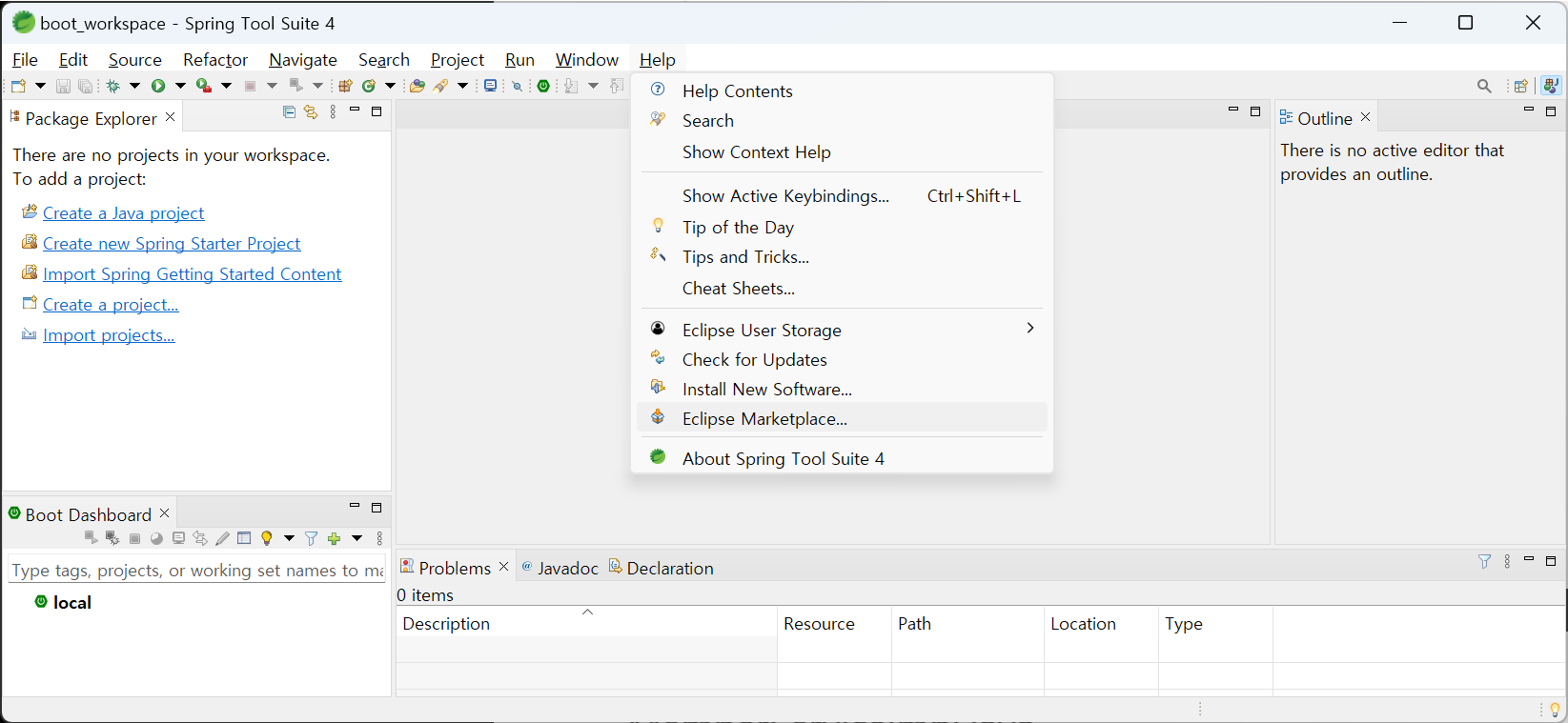Click the Save disk toolbar icon
1568x723 pixels.
[x=63, y=86]
